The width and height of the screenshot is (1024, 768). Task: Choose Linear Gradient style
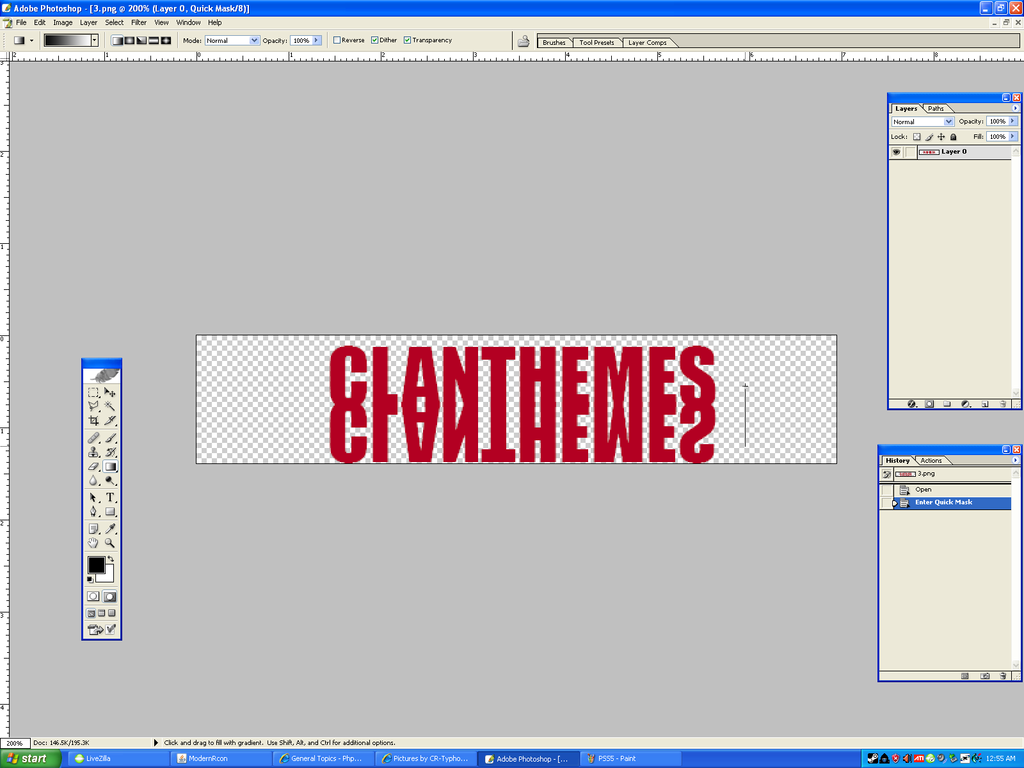[117, 40]
